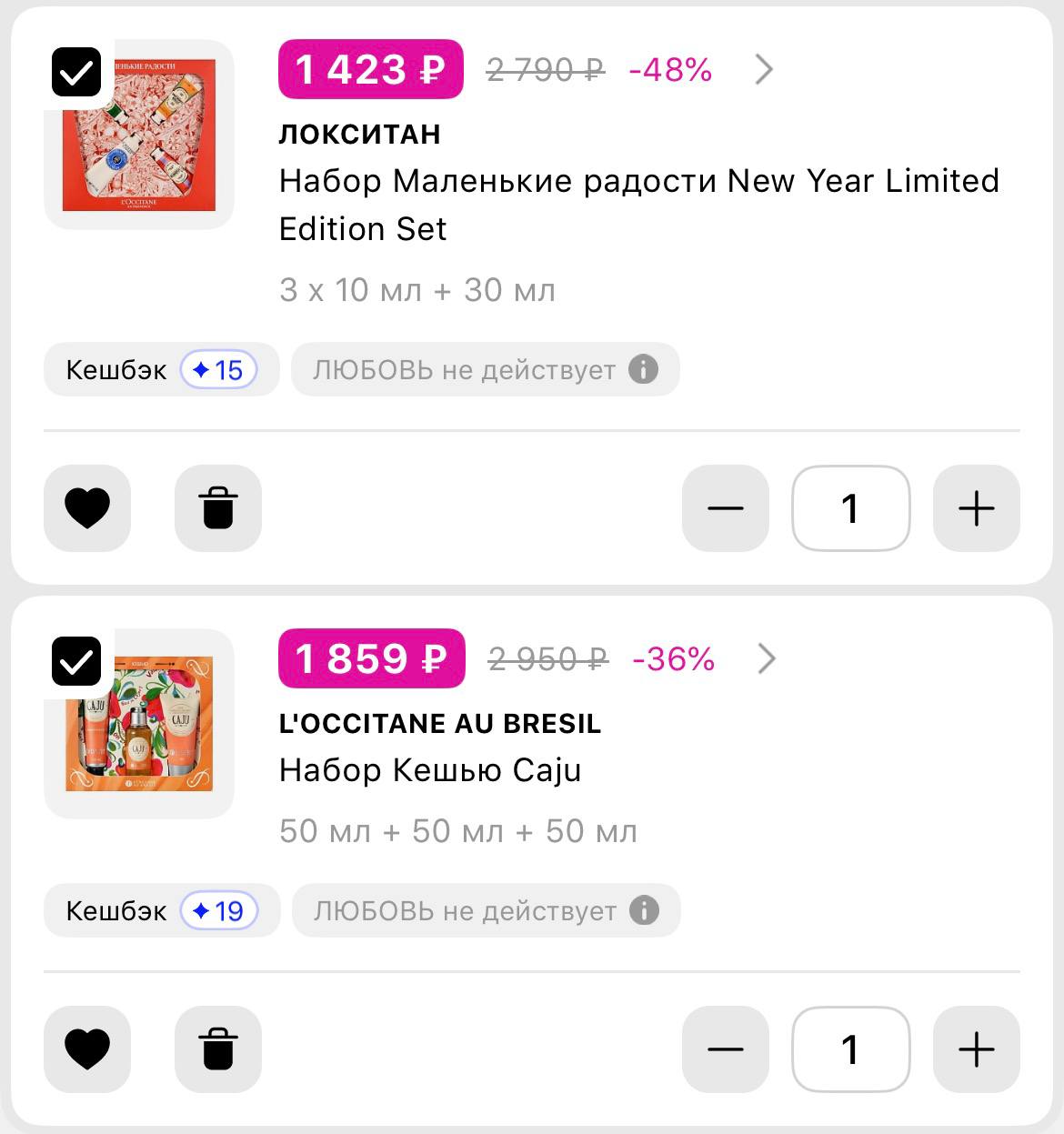Screen dimensions: 1064x1134
Task: Increase quantity of the Caju set
Action: click(976, 1049)
